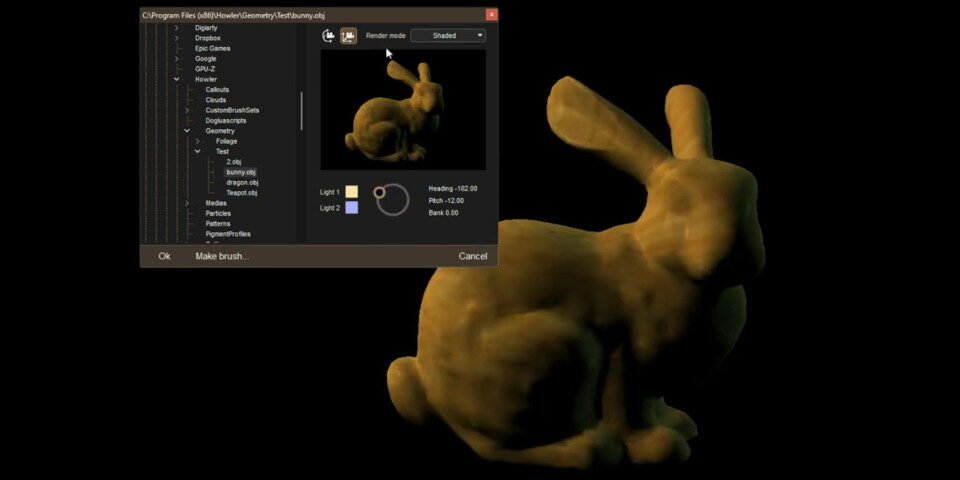Click the light direction dial handle
Screen dimensions: 960x480
pos(379,191)
